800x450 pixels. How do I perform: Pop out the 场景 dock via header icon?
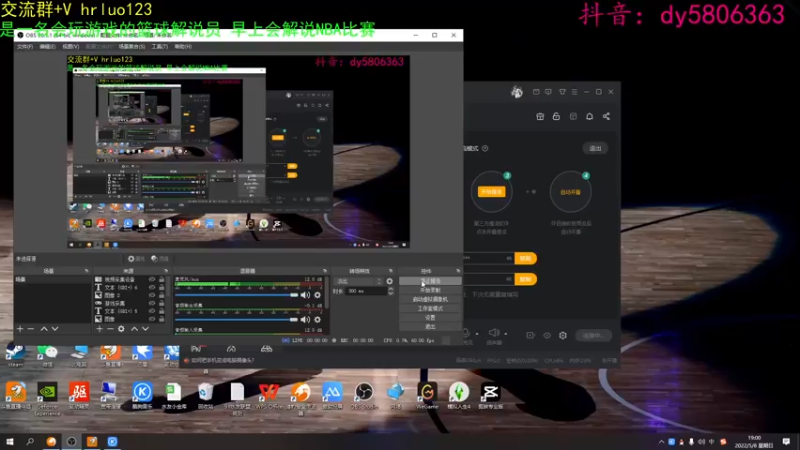coord(86,271)
